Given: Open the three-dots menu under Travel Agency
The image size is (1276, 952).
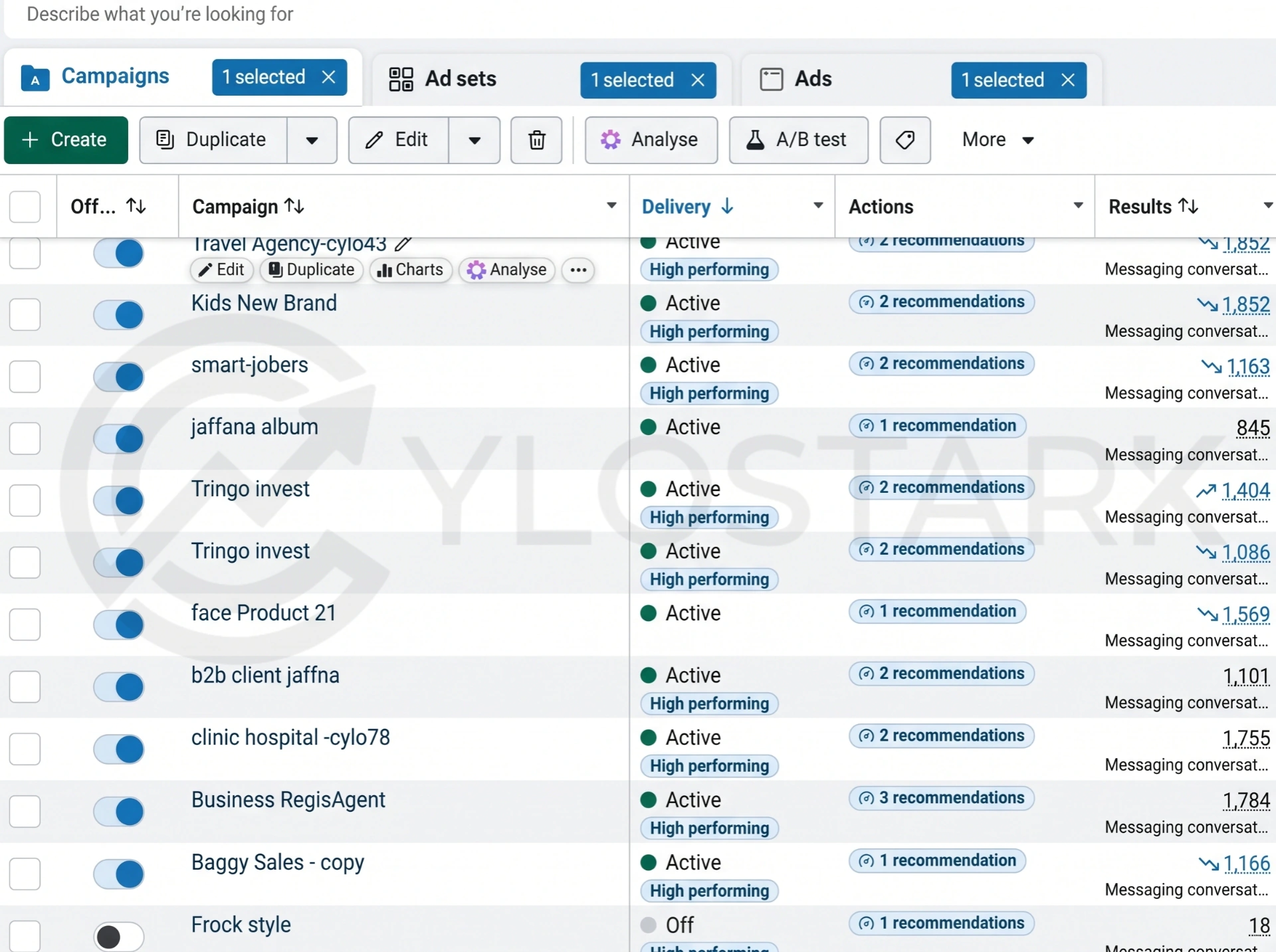Looking at the screenshot, I should [578, 270].
